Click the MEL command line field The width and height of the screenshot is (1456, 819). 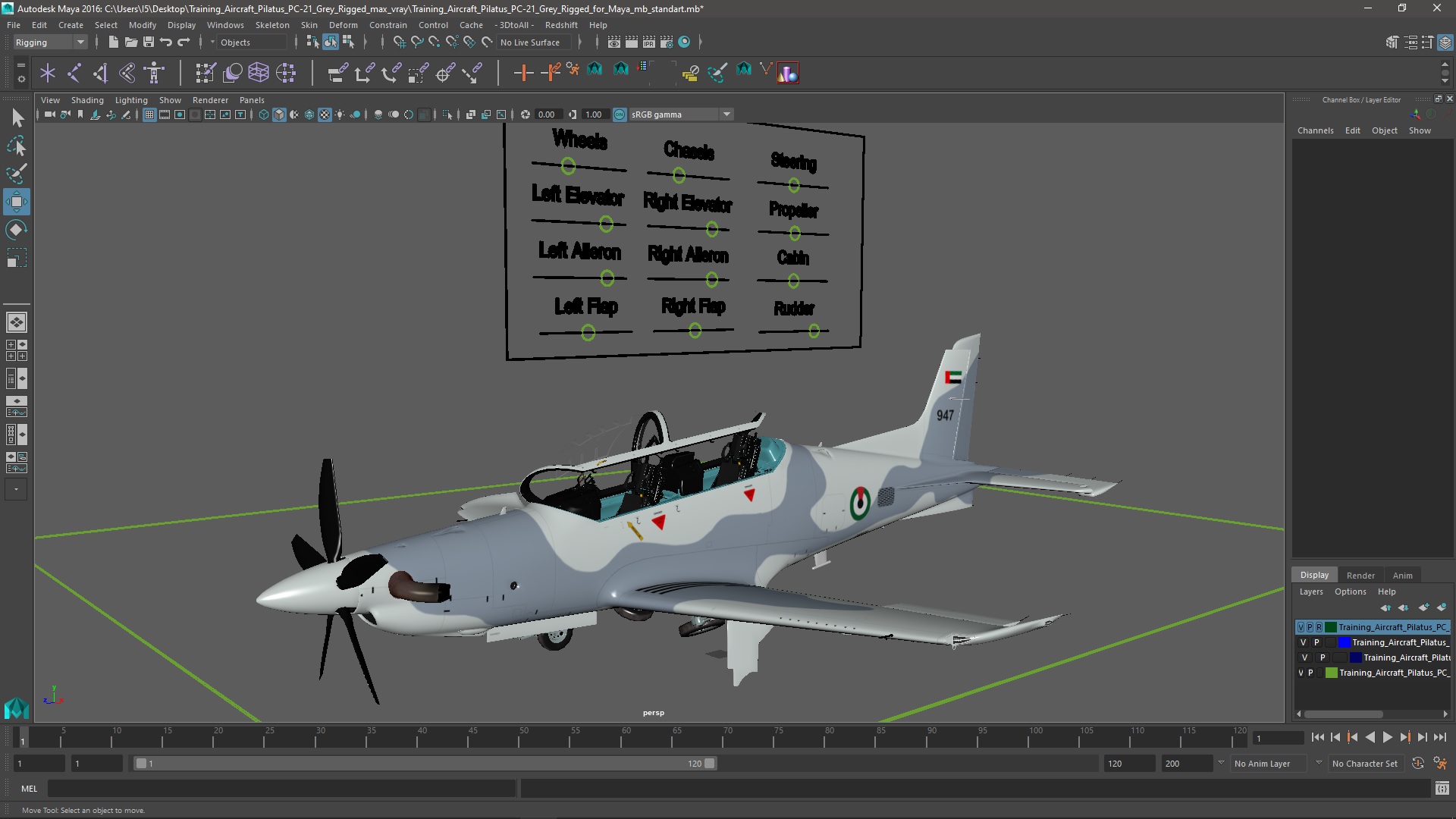coord(281,789)
